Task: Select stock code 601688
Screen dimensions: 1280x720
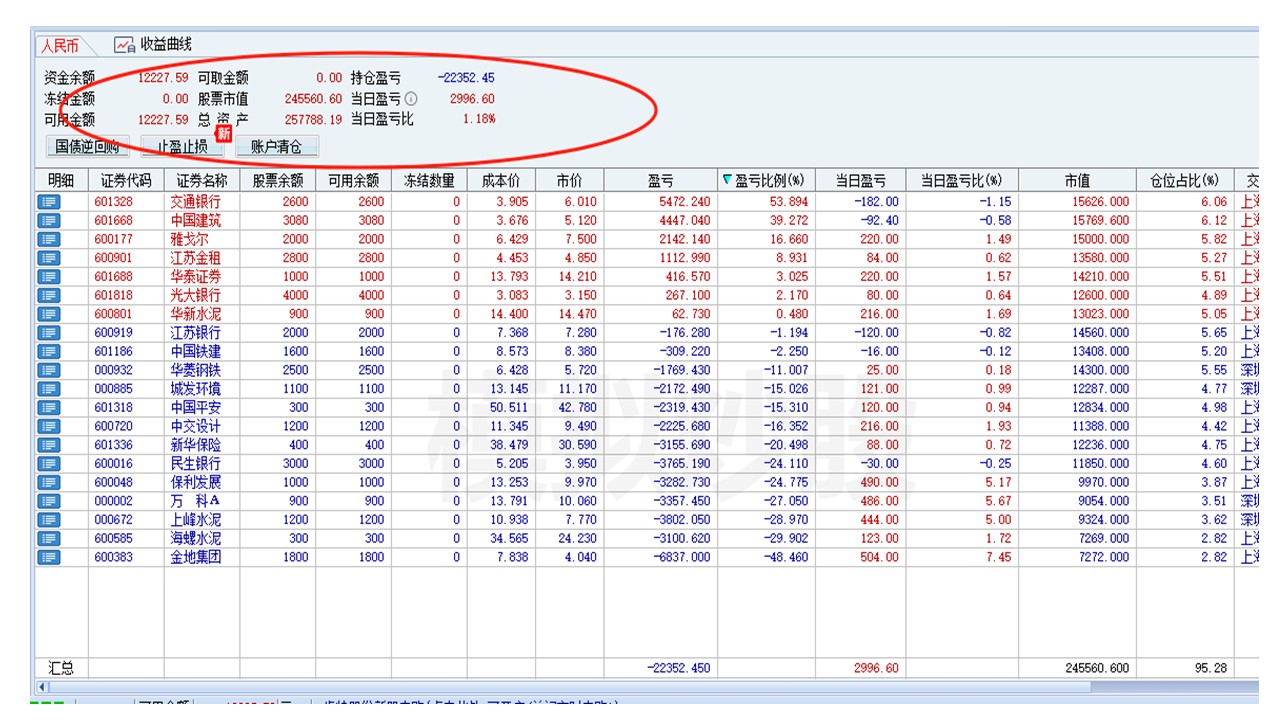Action: point(114,277)
